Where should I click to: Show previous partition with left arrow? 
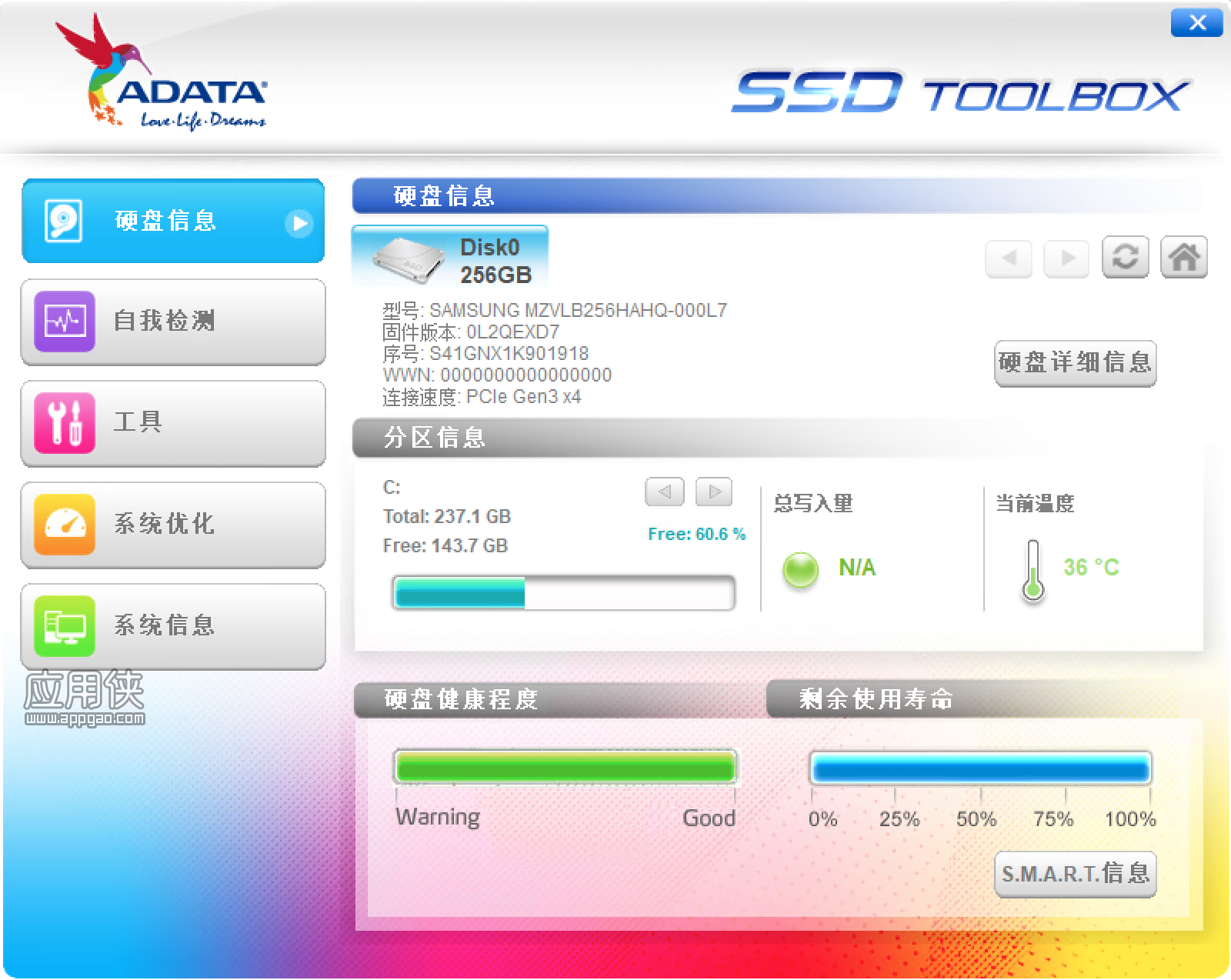click(x=665, y=492)
